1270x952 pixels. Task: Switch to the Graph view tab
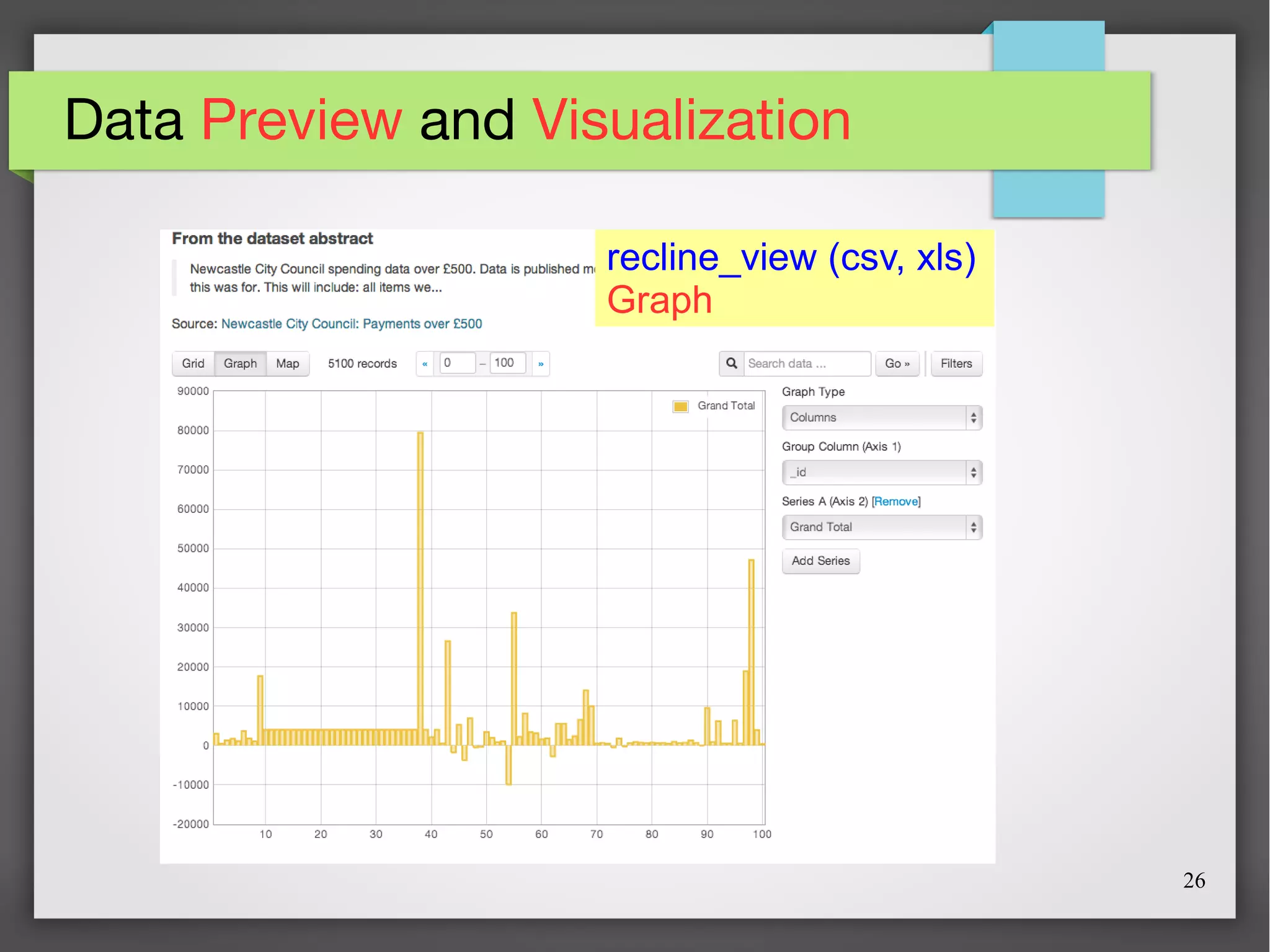coord(240,363)
